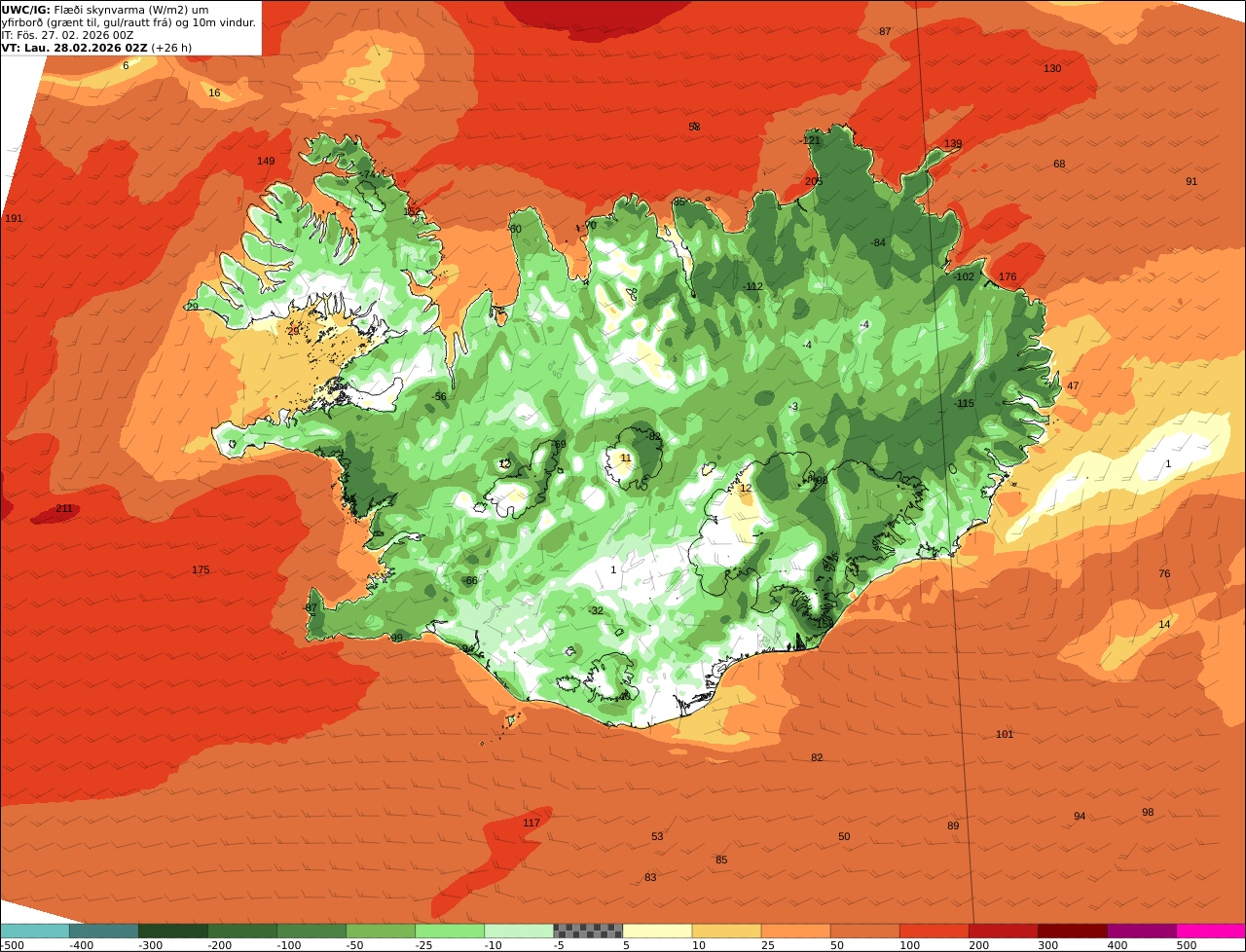
Task: Click the legend swatch between 400 and 500
Action: point(1141,931)
